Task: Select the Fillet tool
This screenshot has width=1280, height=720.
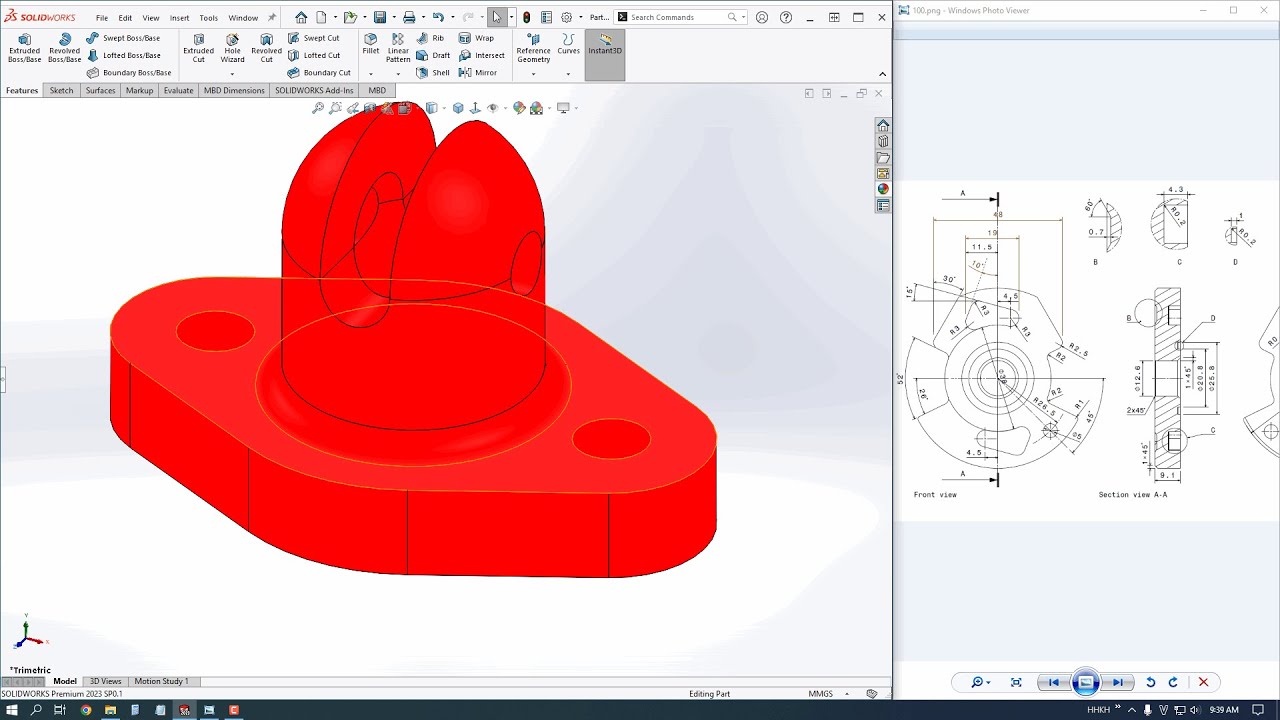Action: tap(370, 43)
